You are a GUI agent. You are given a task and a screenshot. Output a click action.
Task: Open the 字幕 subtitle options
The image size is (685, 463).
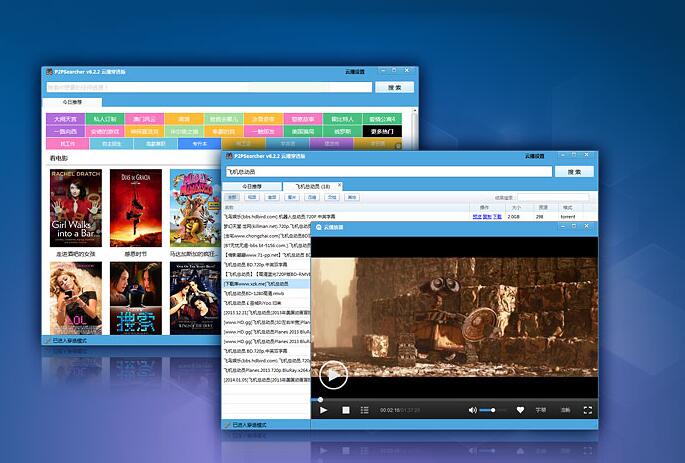pos(541,410)
